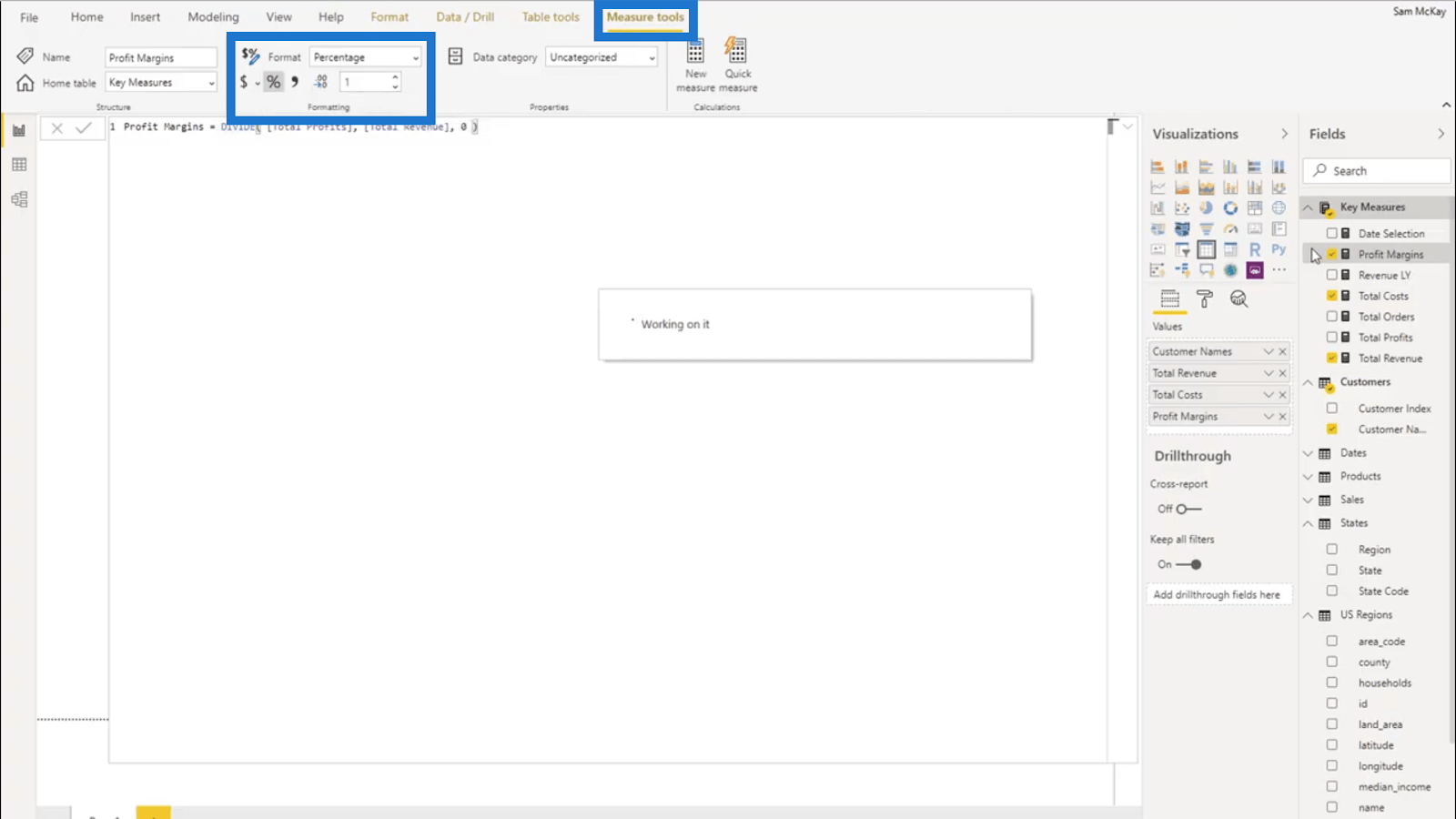Select the line chart visual
Image resolution: width=1456 pixels, height=819 pixels.
tap(1158, 187)
